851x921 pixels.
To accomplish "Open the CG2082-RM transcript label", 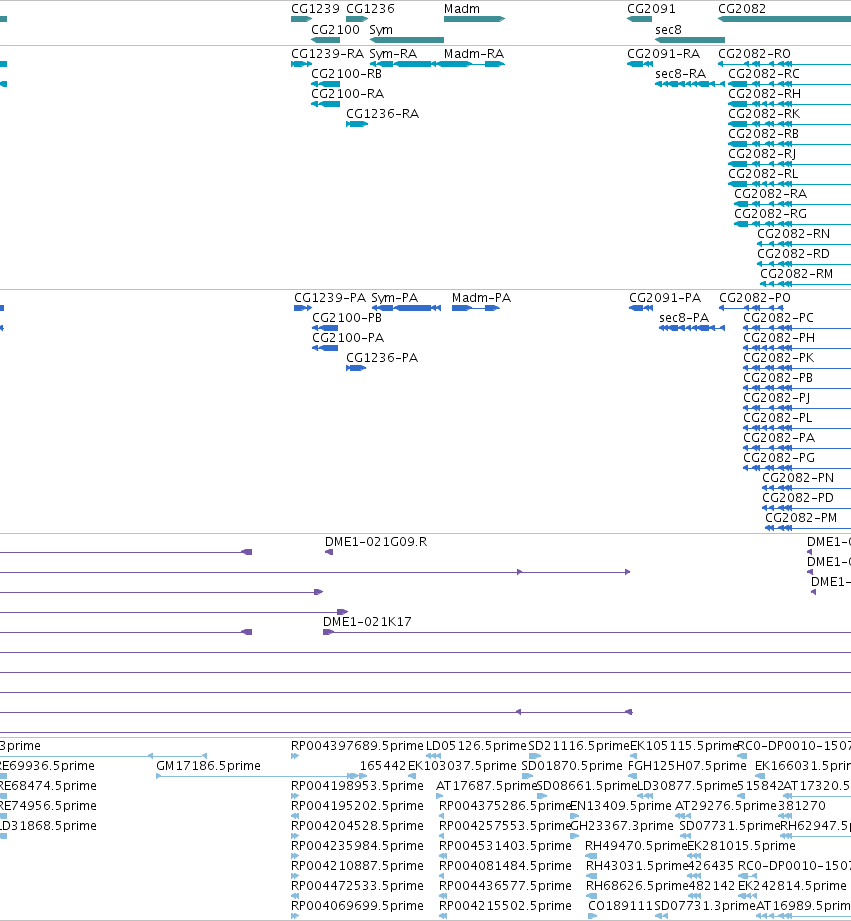I will 796,274.
